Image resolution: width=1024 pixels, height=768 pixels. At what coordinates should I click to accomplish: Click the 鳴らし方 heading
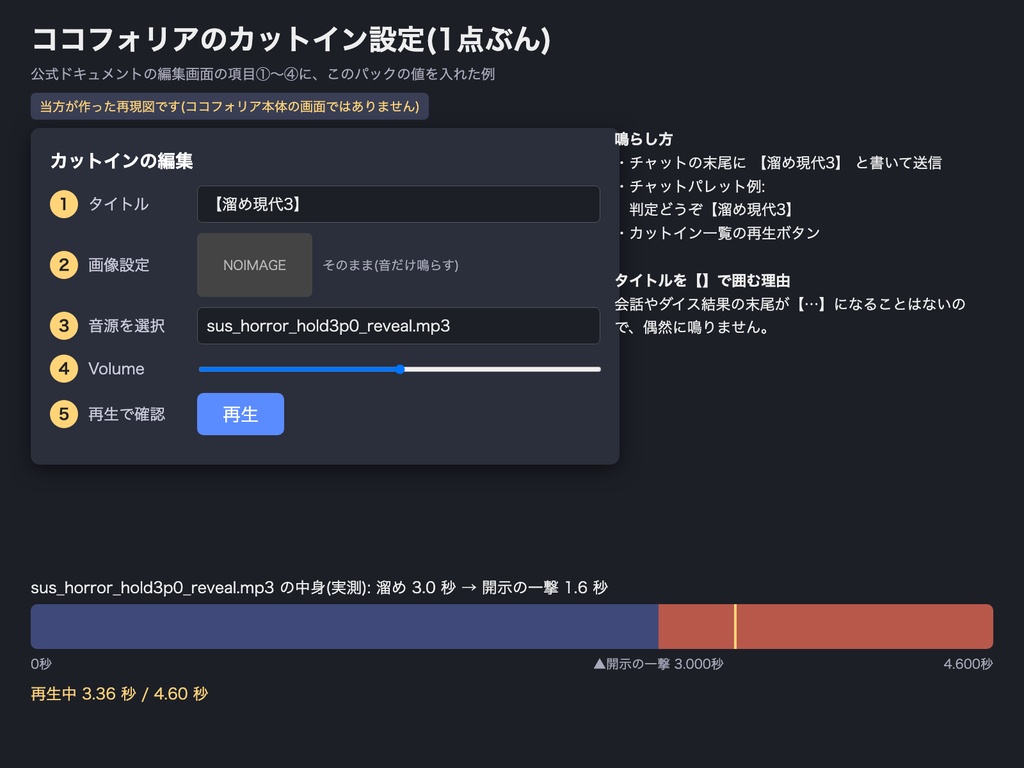point(643,139)
